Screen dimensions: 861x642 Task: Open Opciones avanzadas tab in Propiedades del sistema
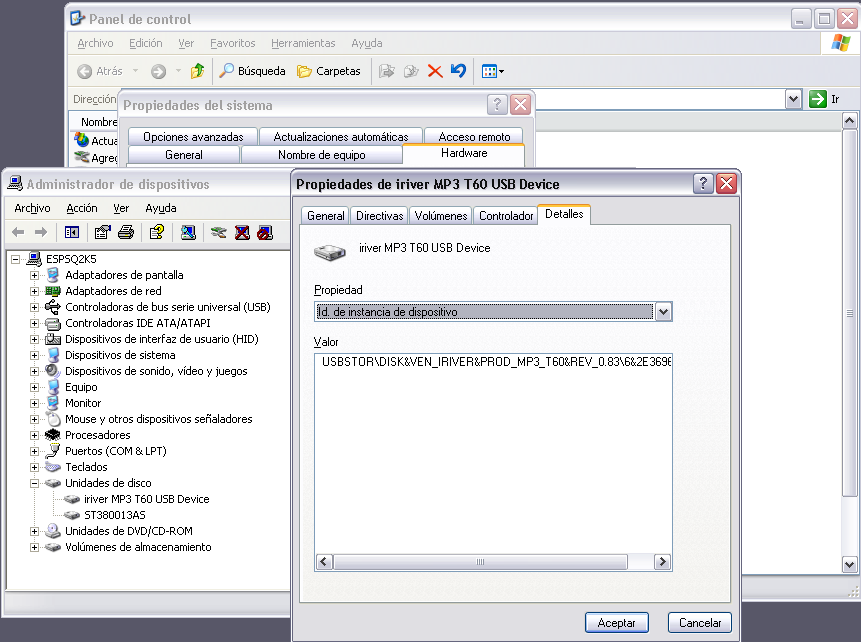coord(193,137)
